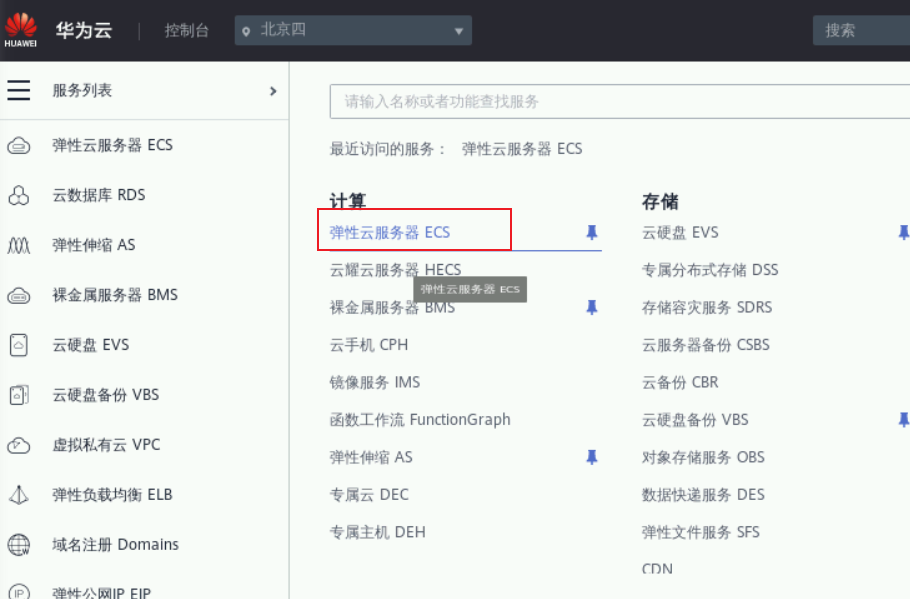Open 云耀云服务器 HECS service
Viewport: 910px width, 599px height.
click(395, 270)
